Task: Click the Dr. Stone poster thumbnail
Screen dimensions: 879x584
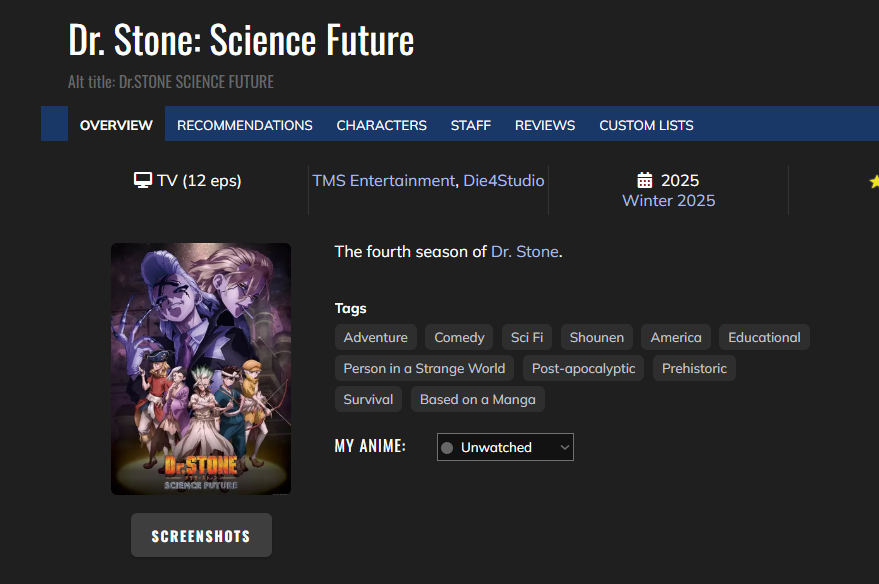Action: click(x=201, y=368)
